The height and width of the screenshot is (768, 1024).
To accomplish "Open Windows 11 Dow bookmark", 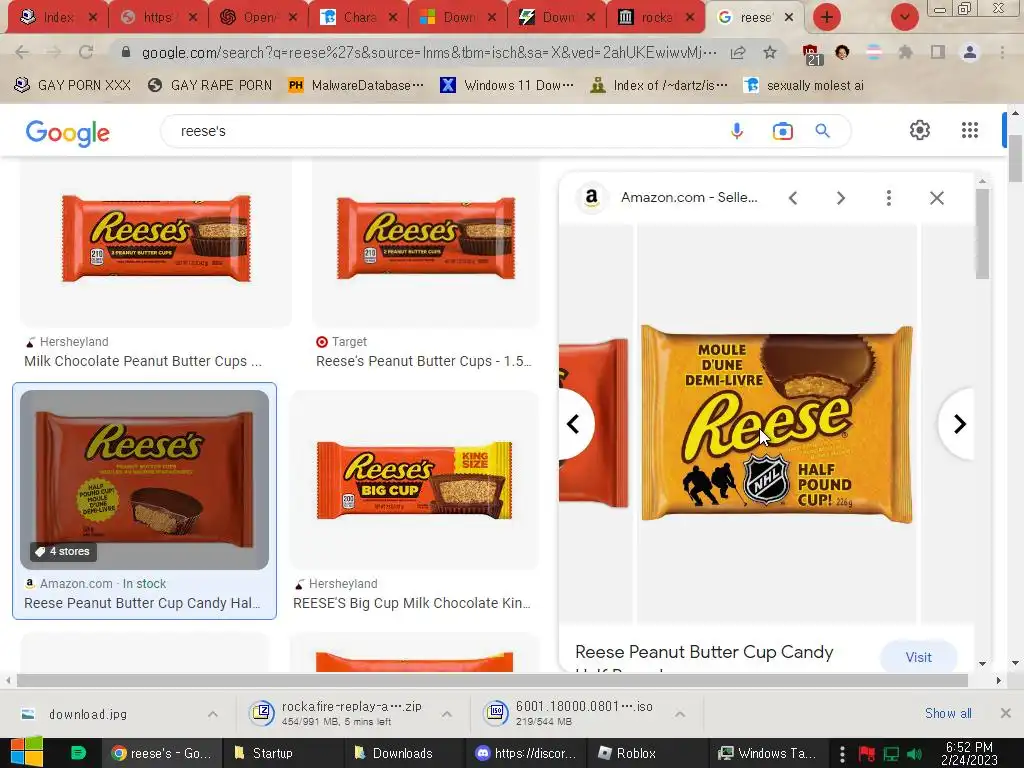I will coord(507,85).
